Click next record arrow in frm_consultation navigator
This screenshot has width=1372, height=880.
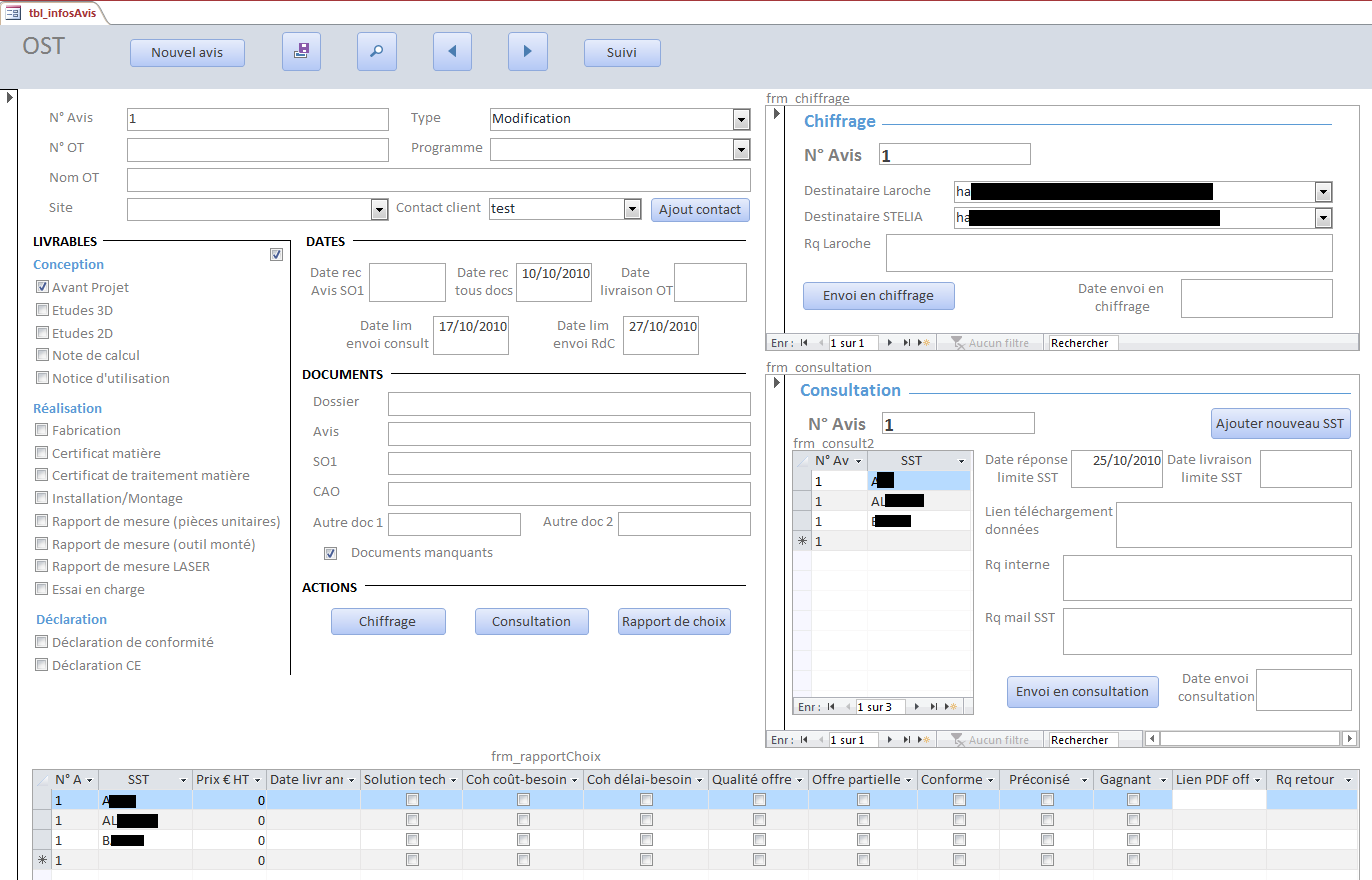tap(889, 740)
